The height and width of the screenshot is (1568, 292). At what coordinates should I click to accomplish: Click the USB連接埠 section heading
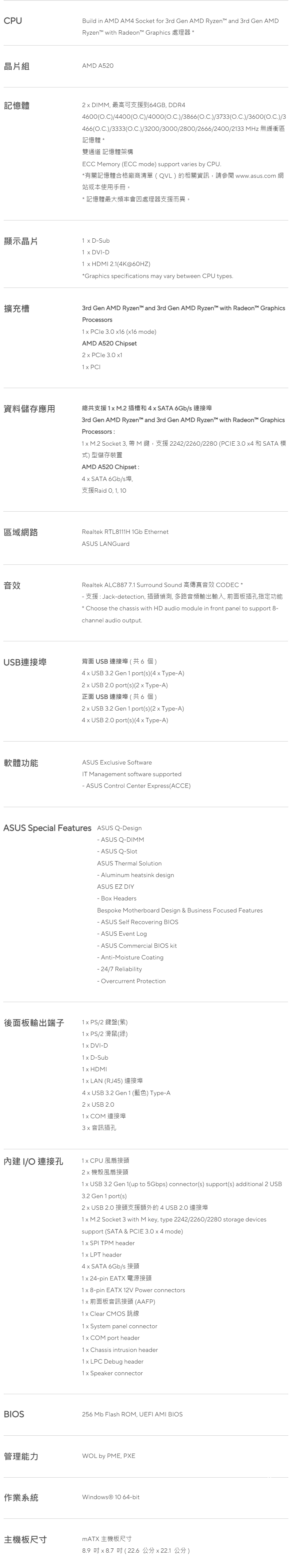pos(25,662)
